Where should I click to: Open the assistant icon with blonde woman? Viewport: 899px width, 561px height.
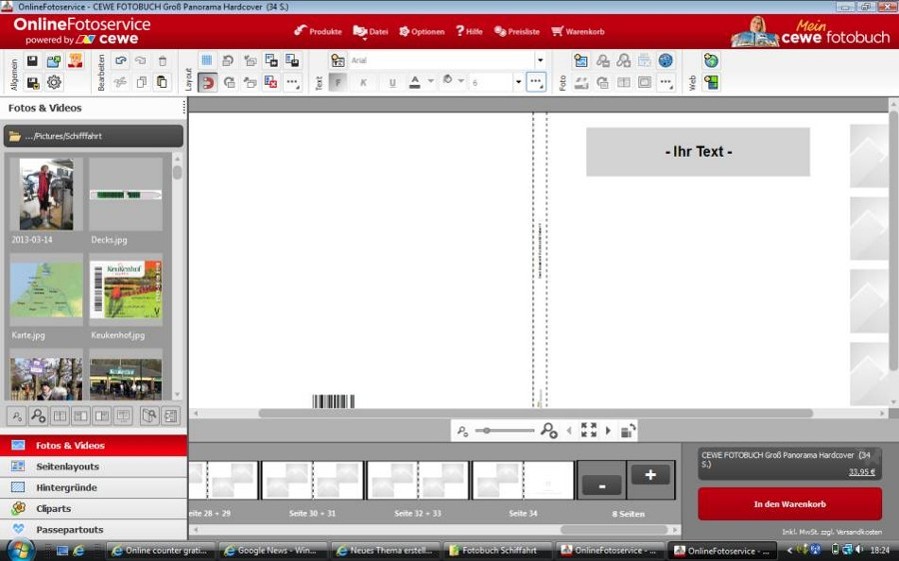tap(75, 61)
